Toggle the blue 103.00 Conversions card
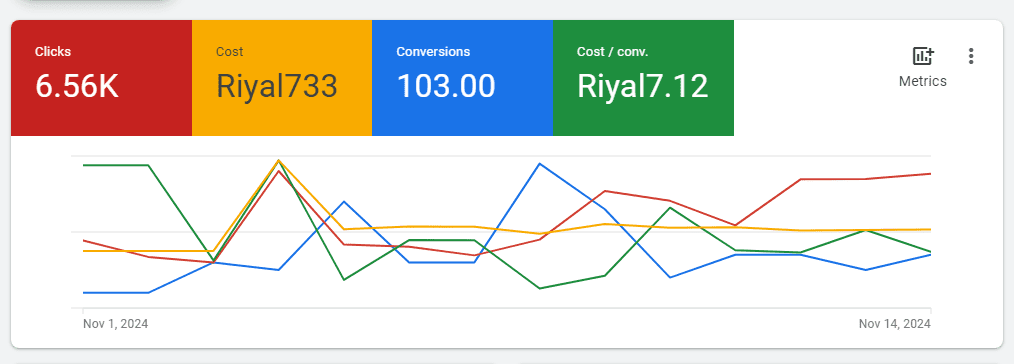The height and width of the screenshot is (364, 1014). [462, 78]
